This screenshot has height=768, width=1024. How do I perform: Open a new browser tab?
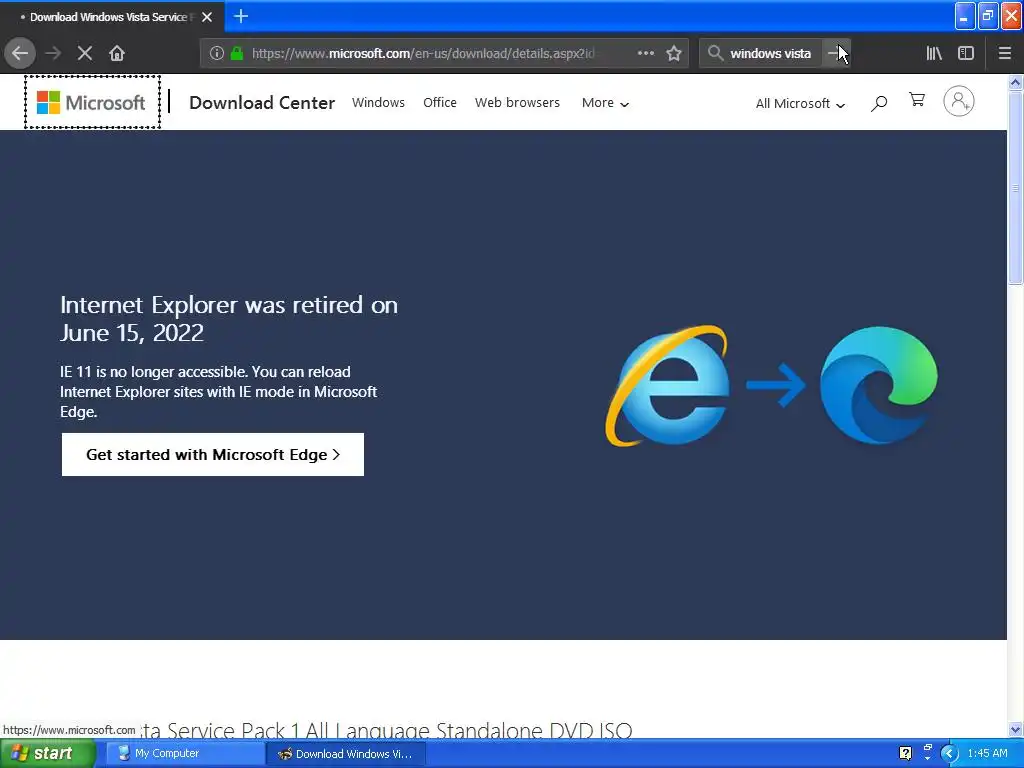[x=241, y=16]
